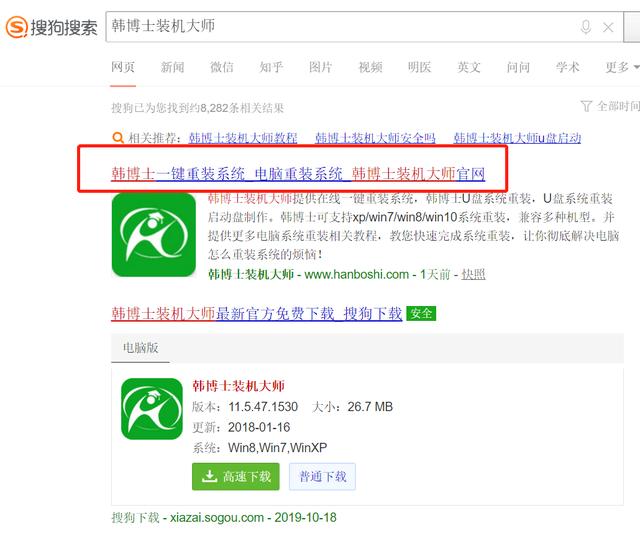Open suggestion 韩博士装机大师教程
This screenshot has height=533, width=640.
243,138
